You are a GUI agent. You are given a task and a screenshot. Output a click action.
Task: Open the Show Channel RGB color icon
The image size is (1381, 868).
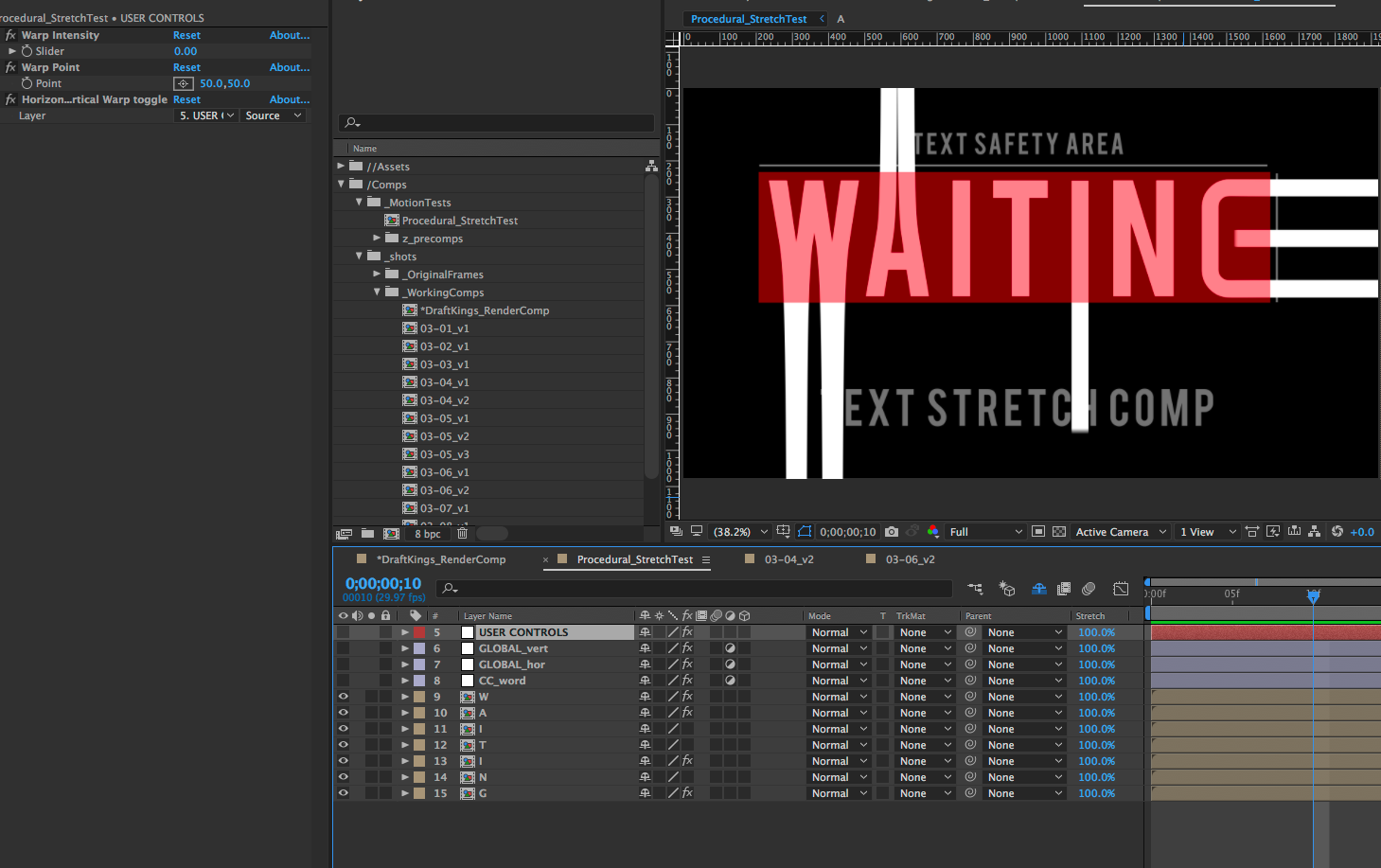tap(933, 532)
